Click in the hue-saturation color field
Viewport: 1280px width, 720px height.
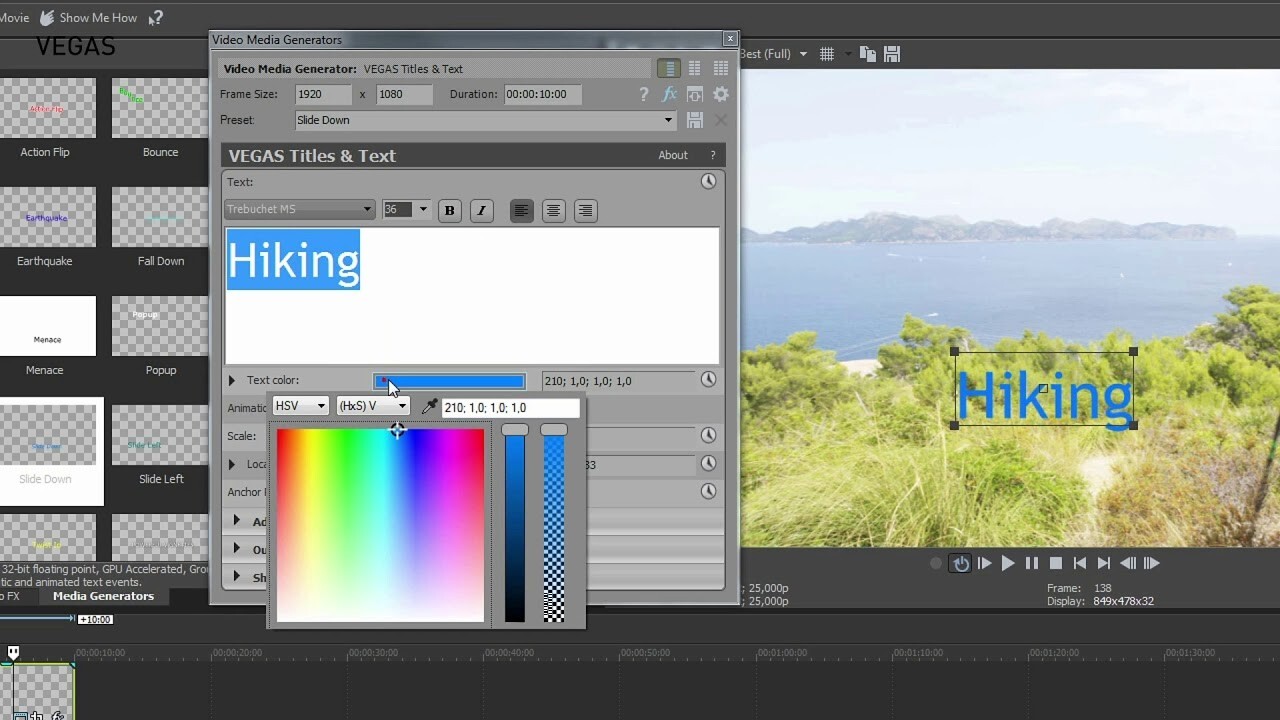[x=380, y=526]
